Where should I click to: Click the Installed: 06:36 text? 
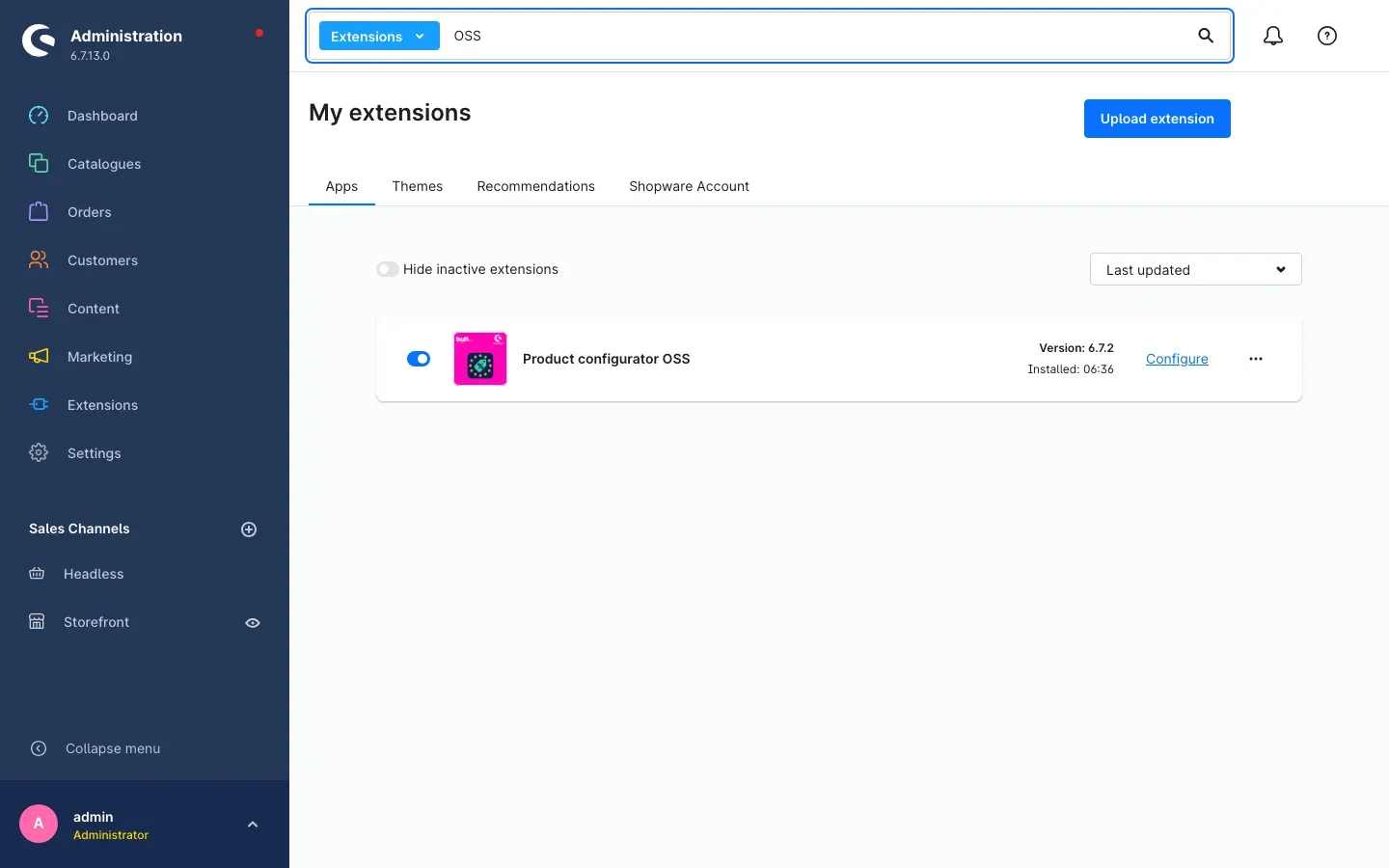(x=1071, y=369)
